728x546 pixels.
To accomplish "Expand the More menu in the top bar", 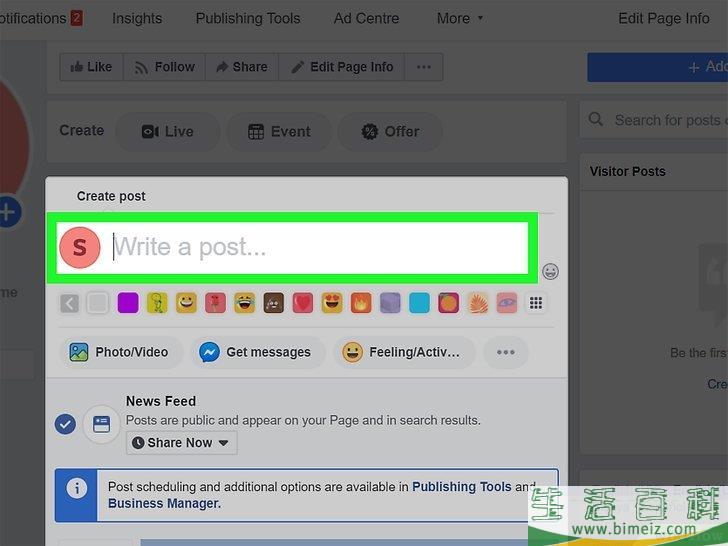I will click(x=460, y=18).
